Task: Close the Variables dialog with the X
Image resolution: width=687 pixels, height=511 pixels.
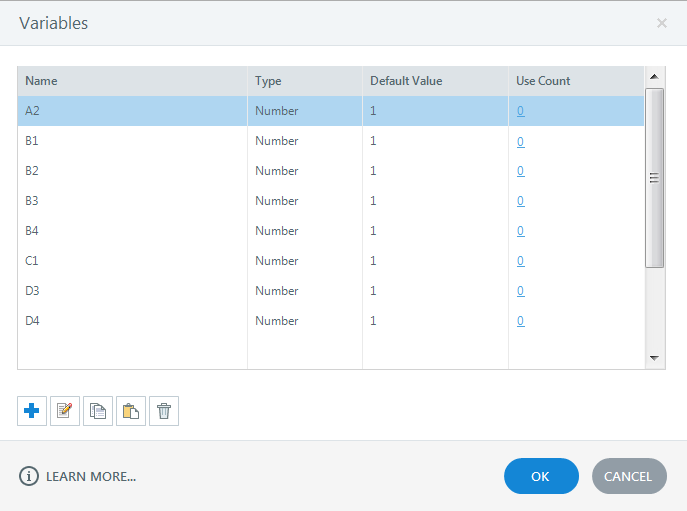Action: 661,23
